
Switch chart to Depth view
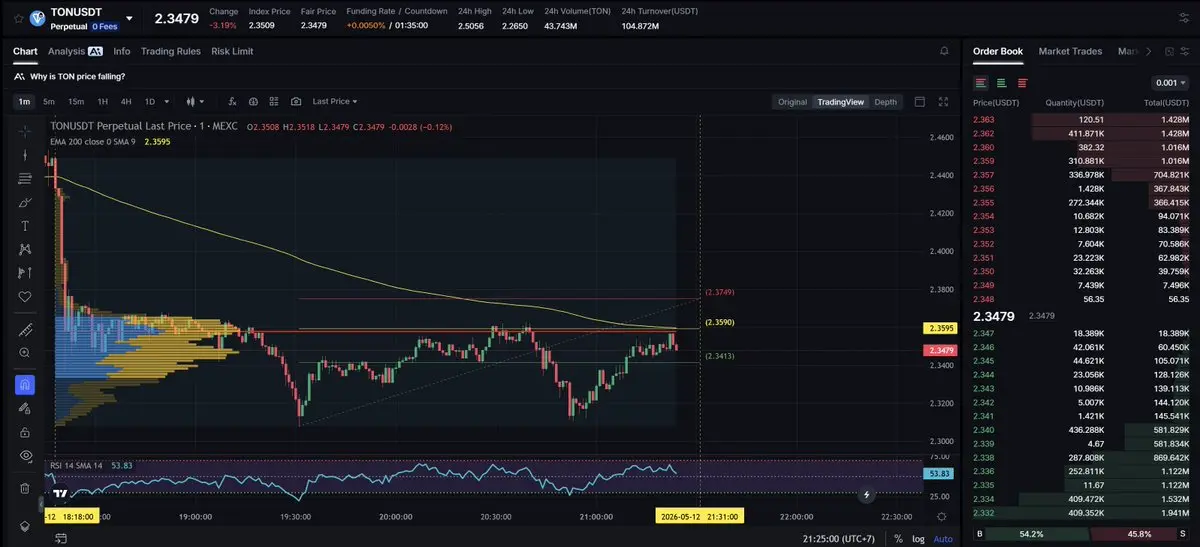point(886,101)
